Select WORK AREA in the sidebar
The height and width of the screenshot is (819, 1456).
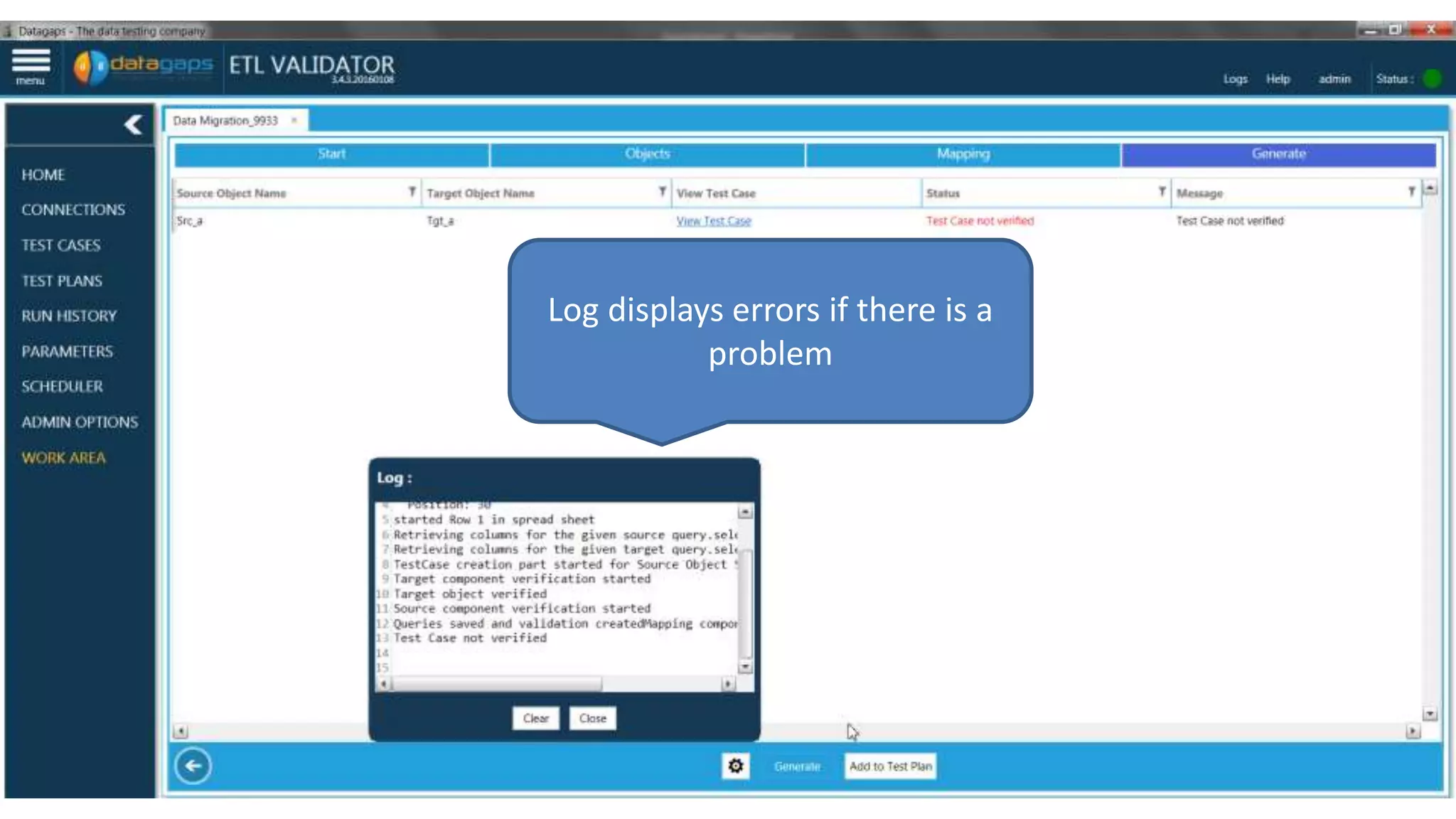pos(63,458)
